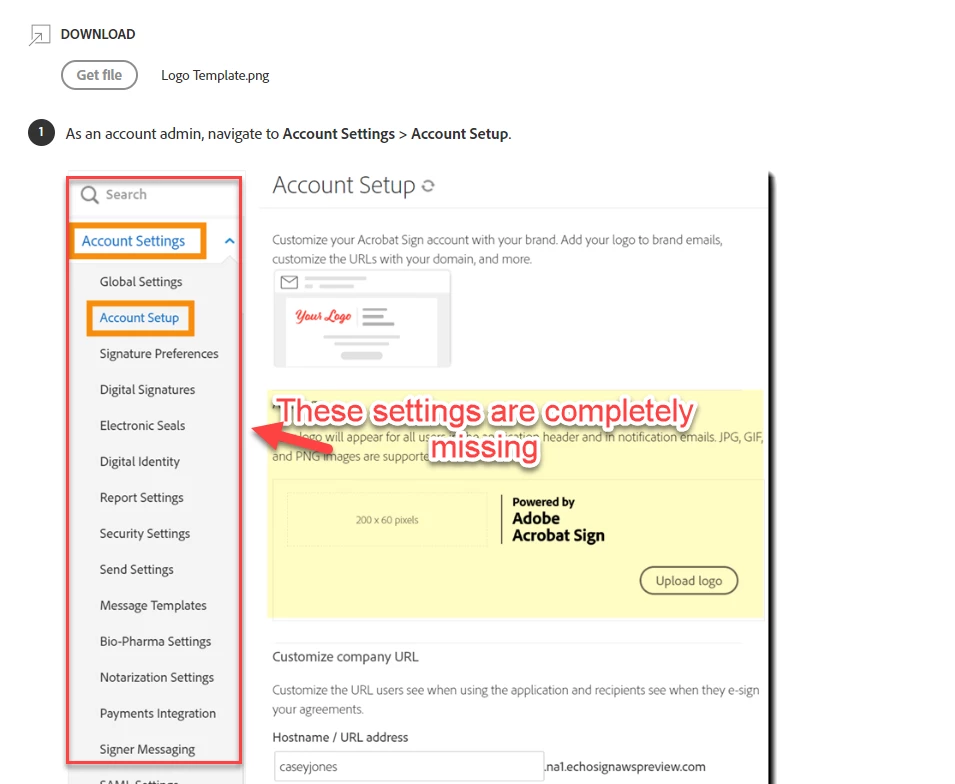Open Electronic Seals settings
Screen dimensions: 955x784
(x=143, y=426)
